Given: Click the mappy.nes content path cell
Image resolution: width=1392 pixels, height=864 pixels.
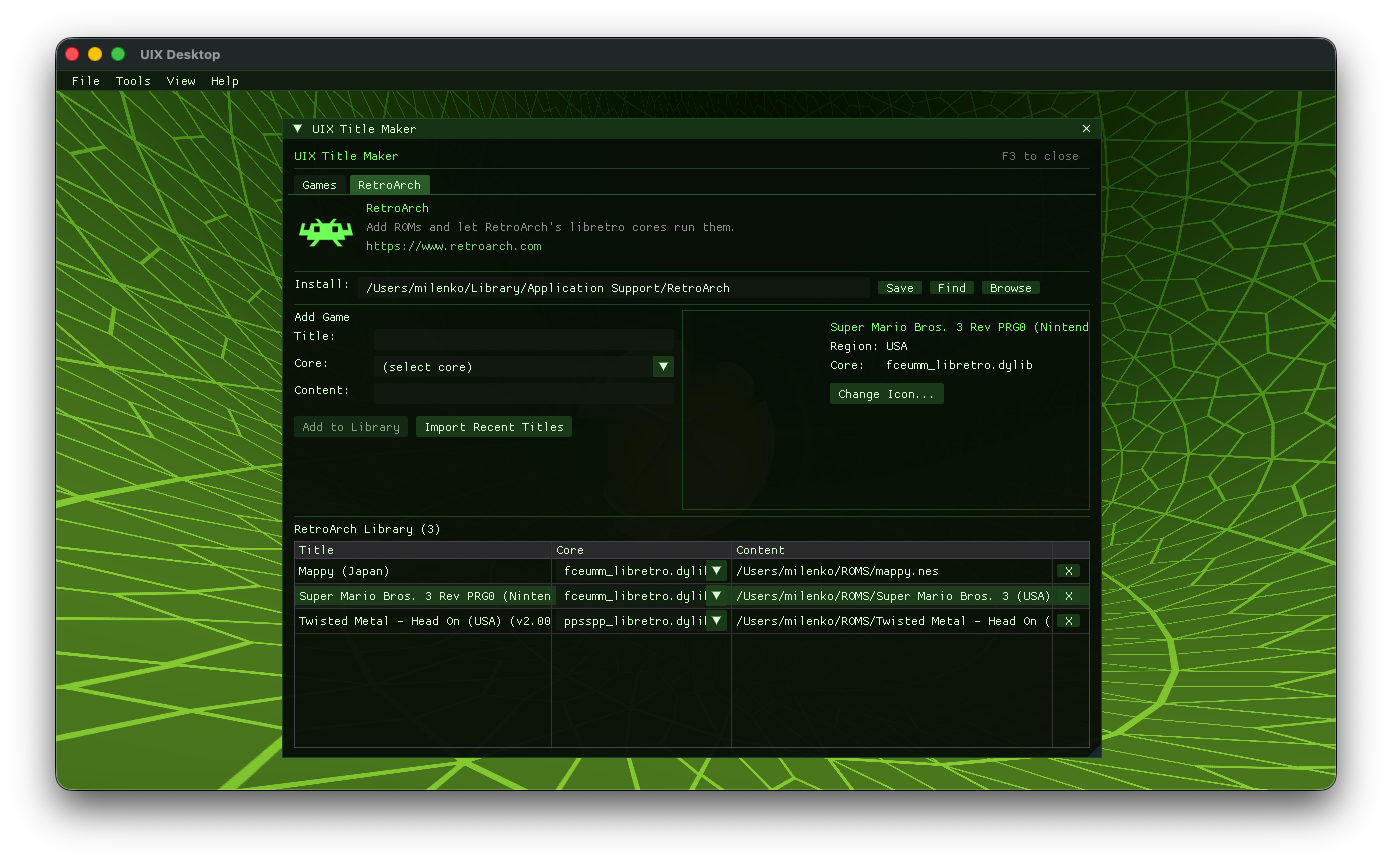Looking at the screenshot, I should (892, 571).
